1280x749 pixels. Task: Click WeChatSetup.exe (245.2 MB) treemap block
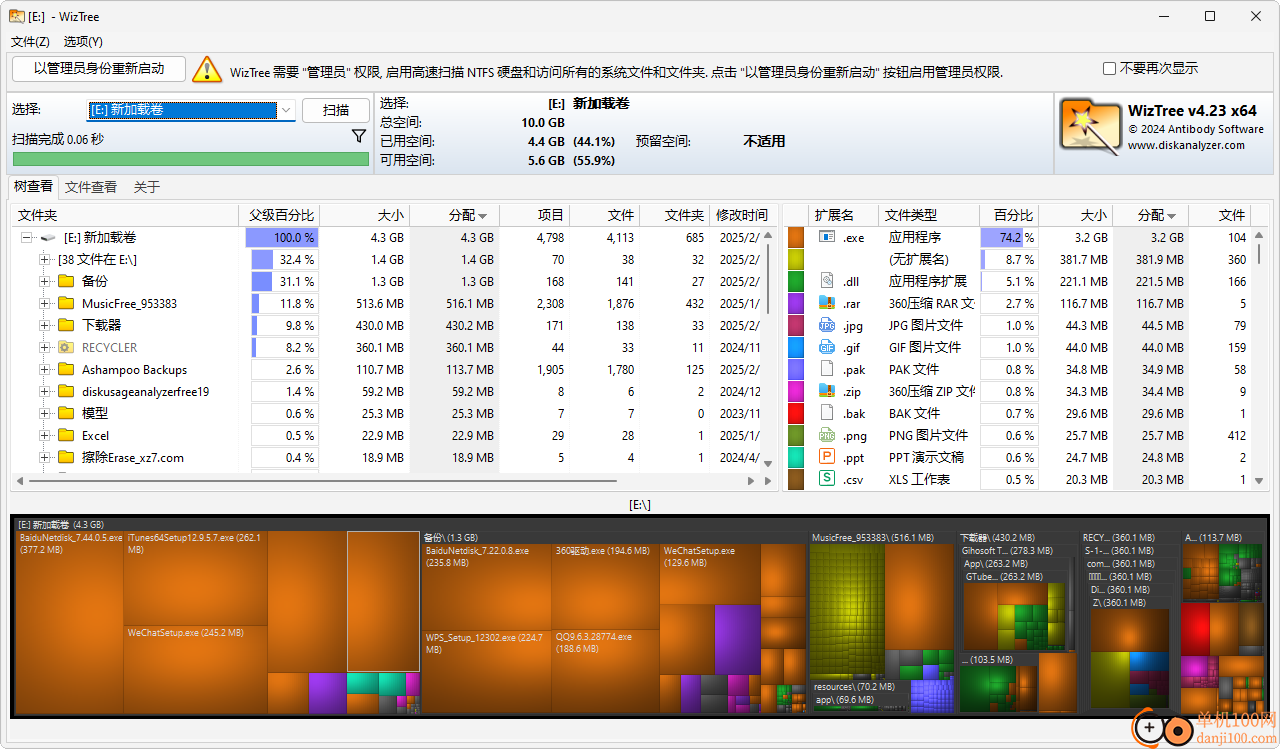click(195, 668)
